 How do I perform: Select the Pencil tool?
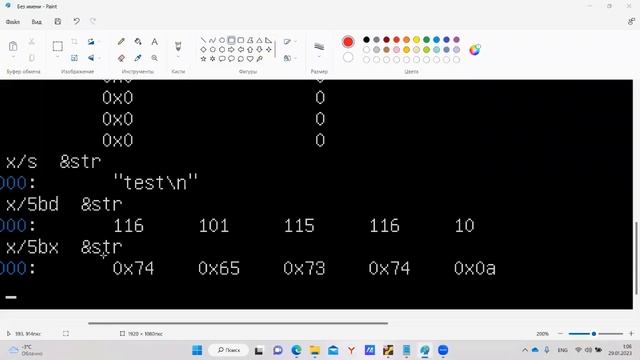121,42
